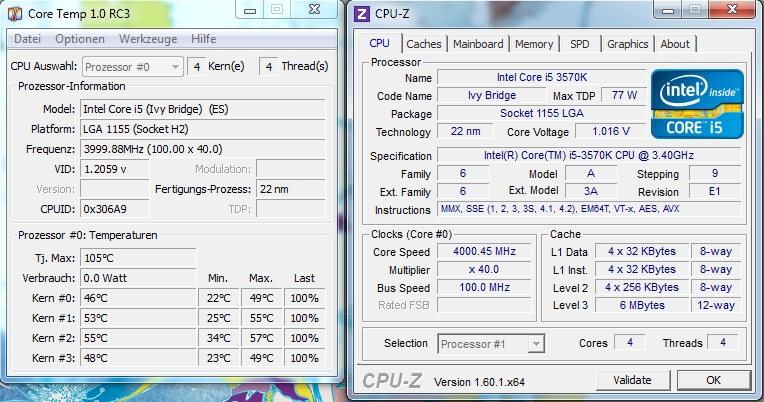
Task: Click the Tj. Max value 105°C
Action: tap(138, 258)
